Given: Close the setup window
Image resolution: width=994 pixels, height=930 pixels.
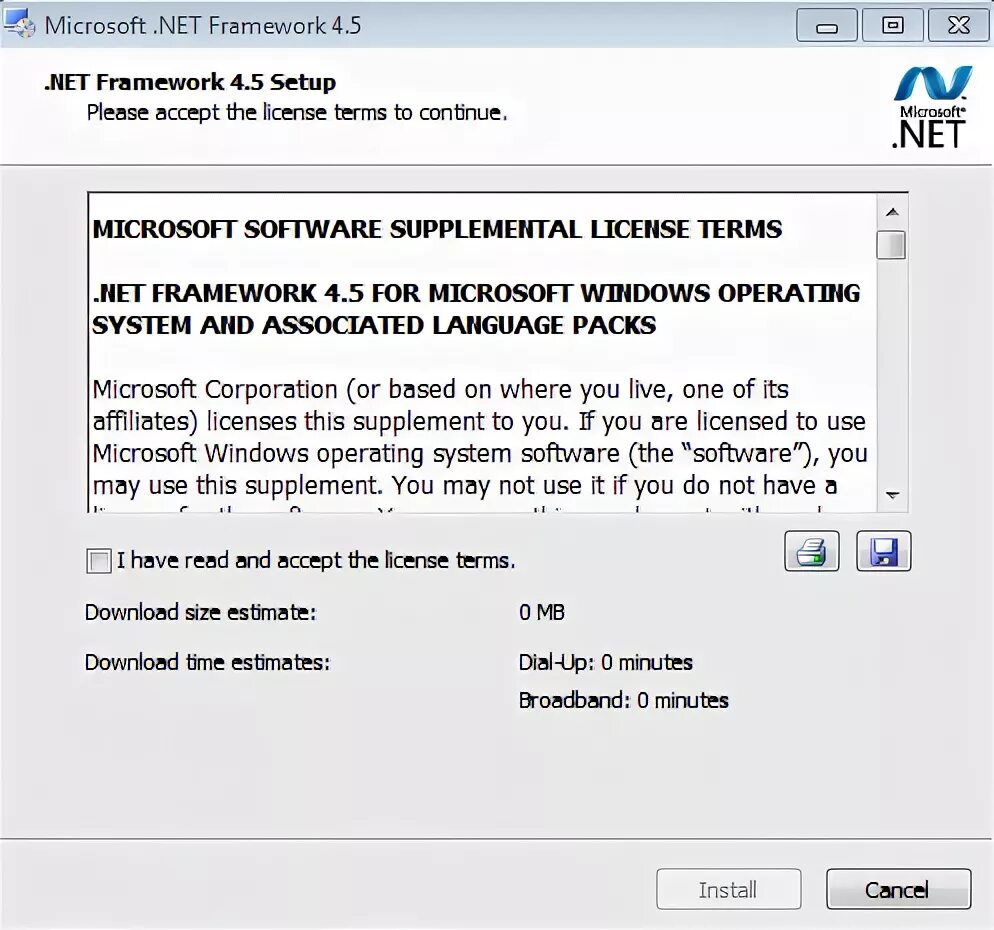Looking at the screenshot, I should pos(958,25).
